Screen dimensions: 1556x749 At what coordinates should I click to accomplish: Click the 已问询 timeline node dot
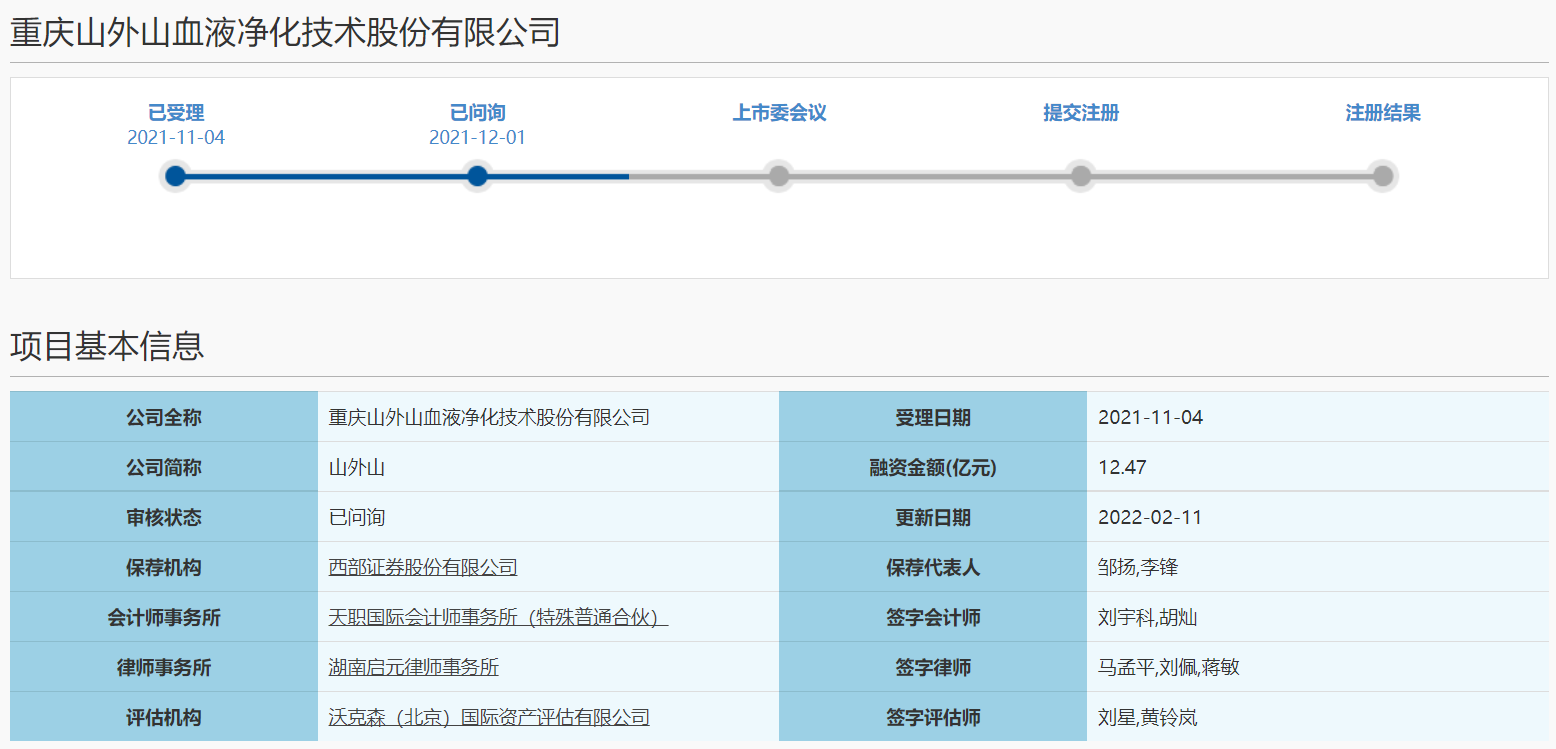coord(477,176)
